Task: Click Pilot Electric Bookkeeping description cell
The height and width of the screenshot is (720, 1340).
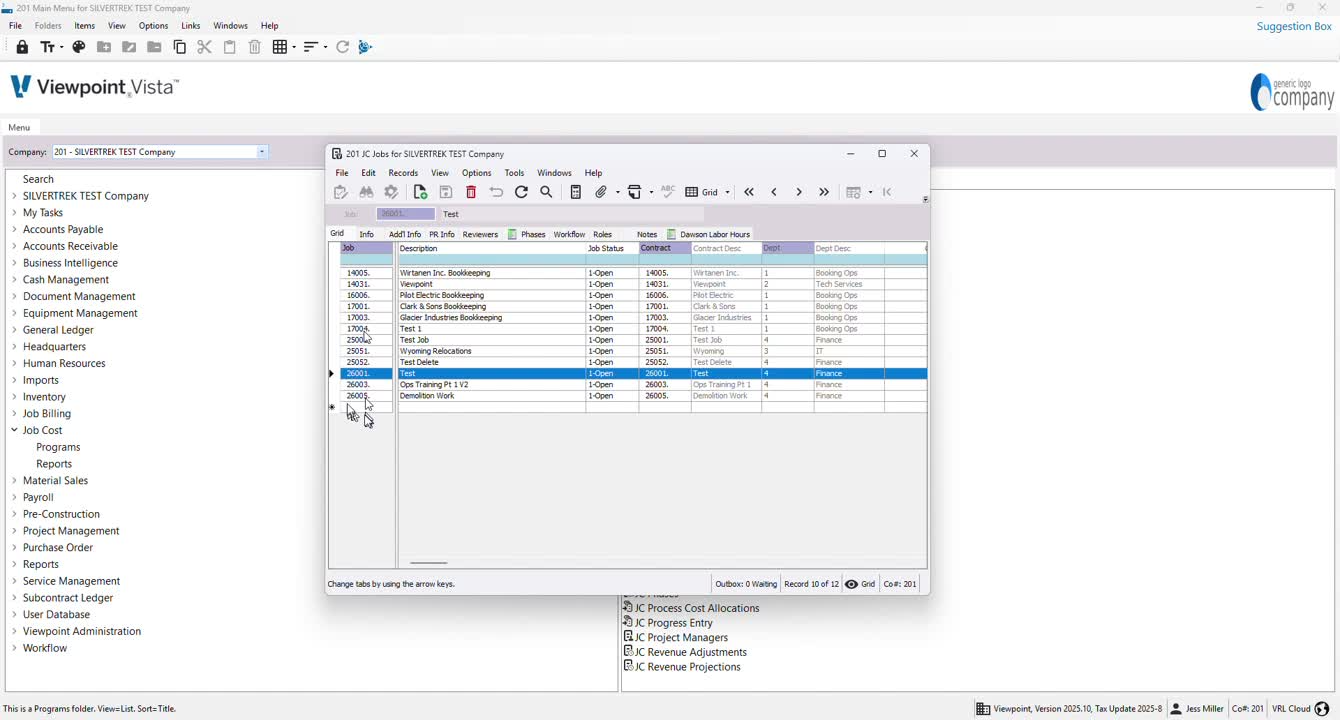Action: pos(491,295)
